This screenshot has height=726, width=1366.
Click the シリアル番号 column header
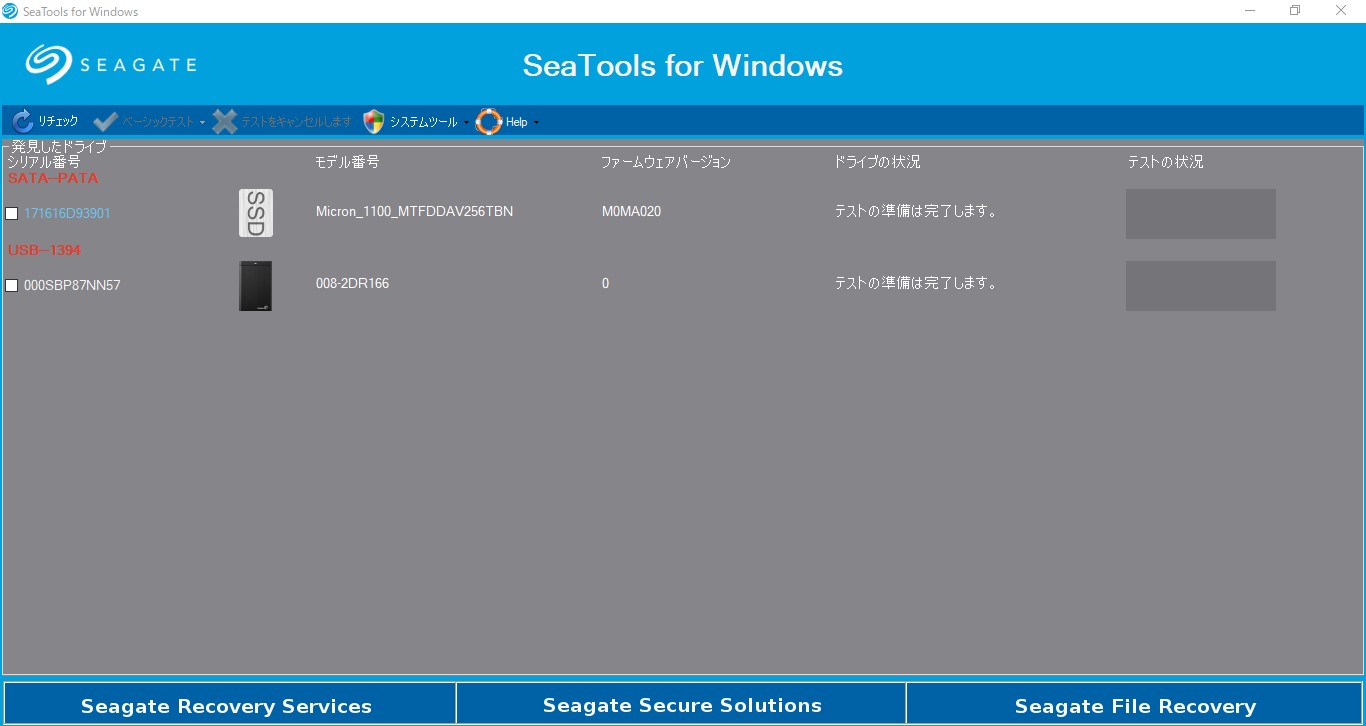point(43,162)
